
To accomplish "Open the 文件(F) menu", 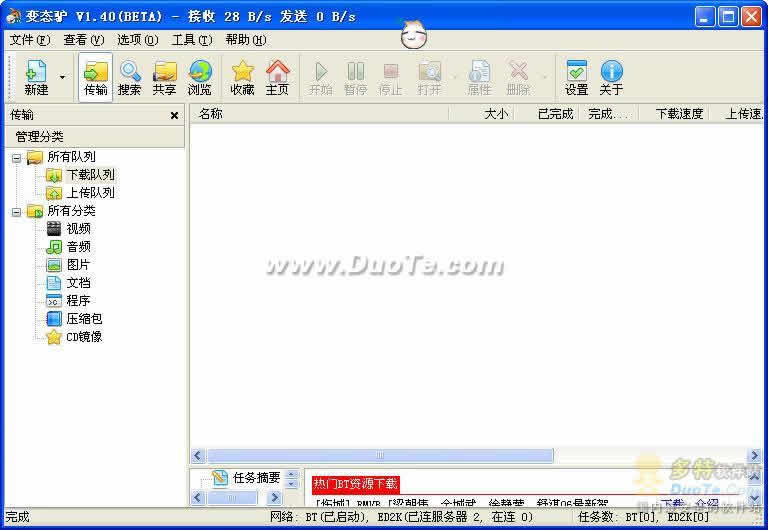I will [29, 40].
